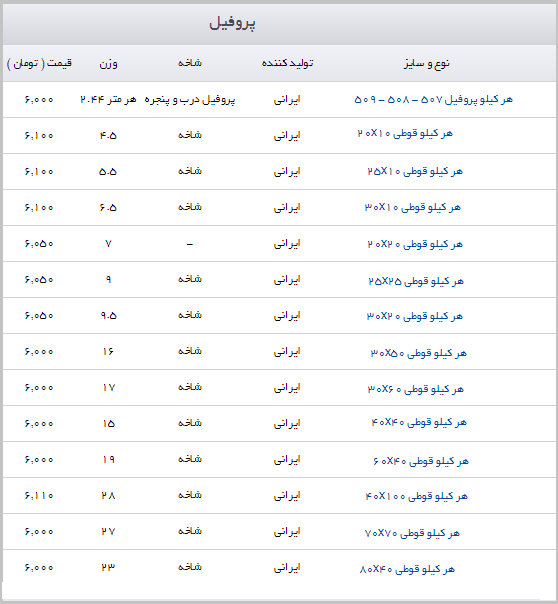This screenshot has width=558, height=604.
Task: Open the هر کیلو قوطی 40X100 link
Action: [417, 497]
